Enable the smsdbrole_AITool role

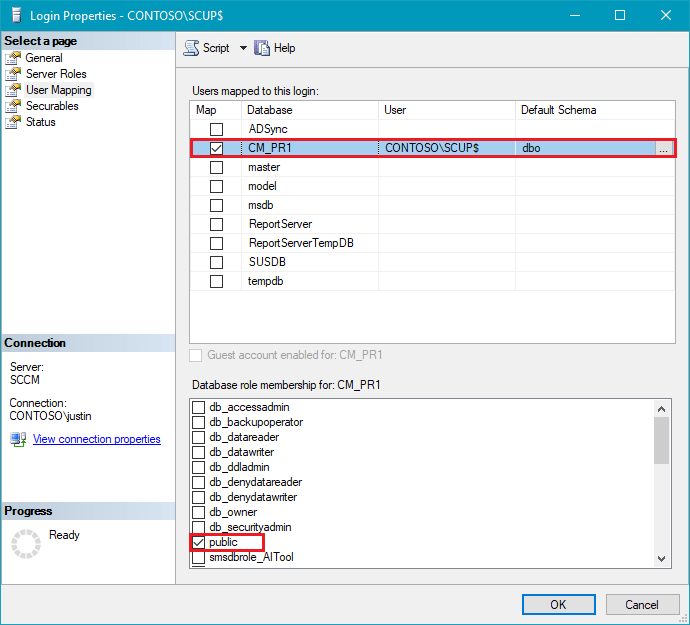198,557
